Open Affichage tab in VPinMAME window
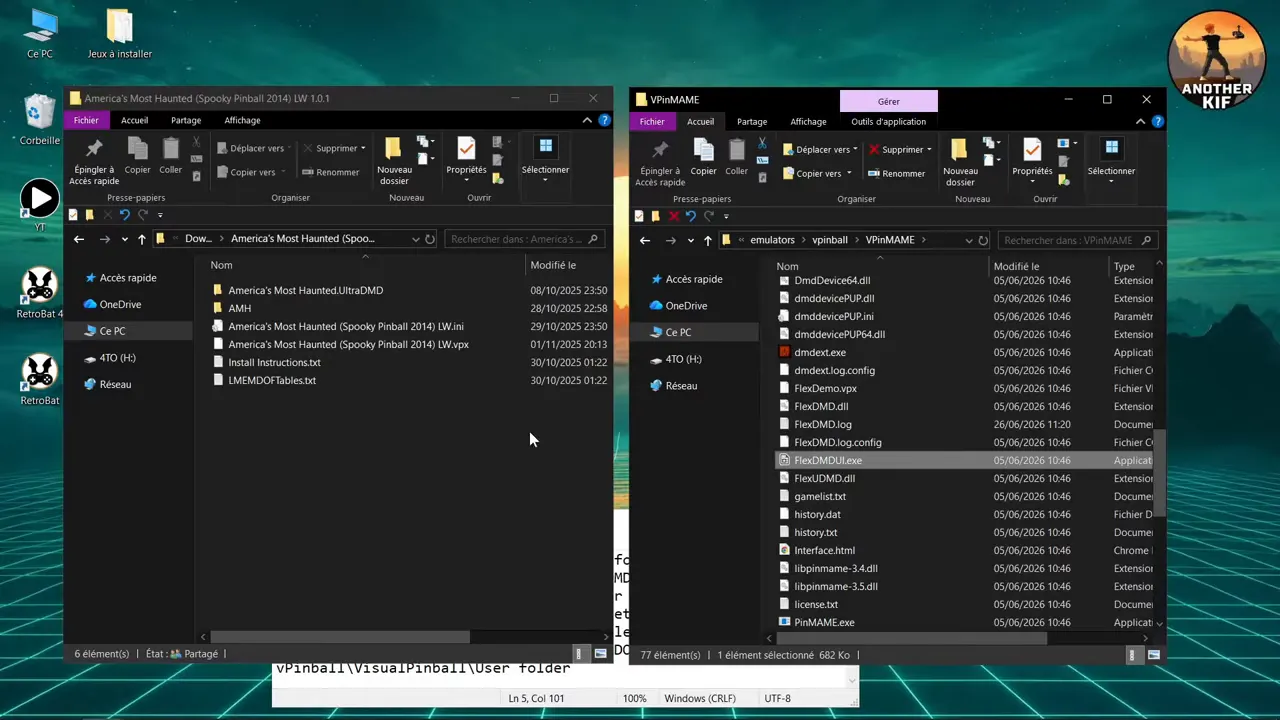Viewport: 1280px width, 720px height. (808, 121)
